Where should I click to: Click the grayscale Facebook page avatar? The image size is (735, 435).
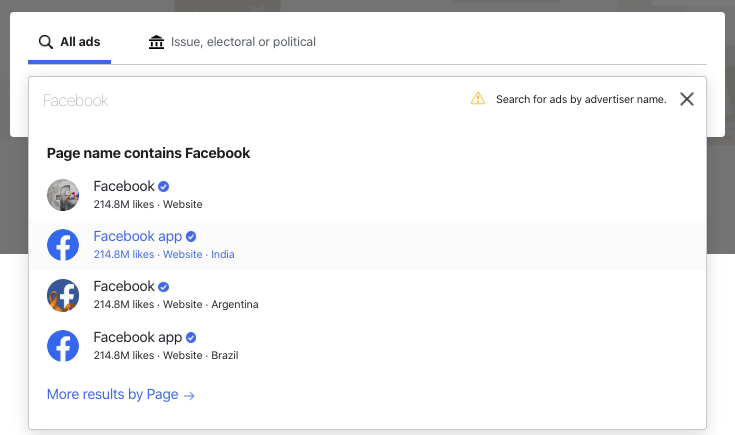(63, 195)
